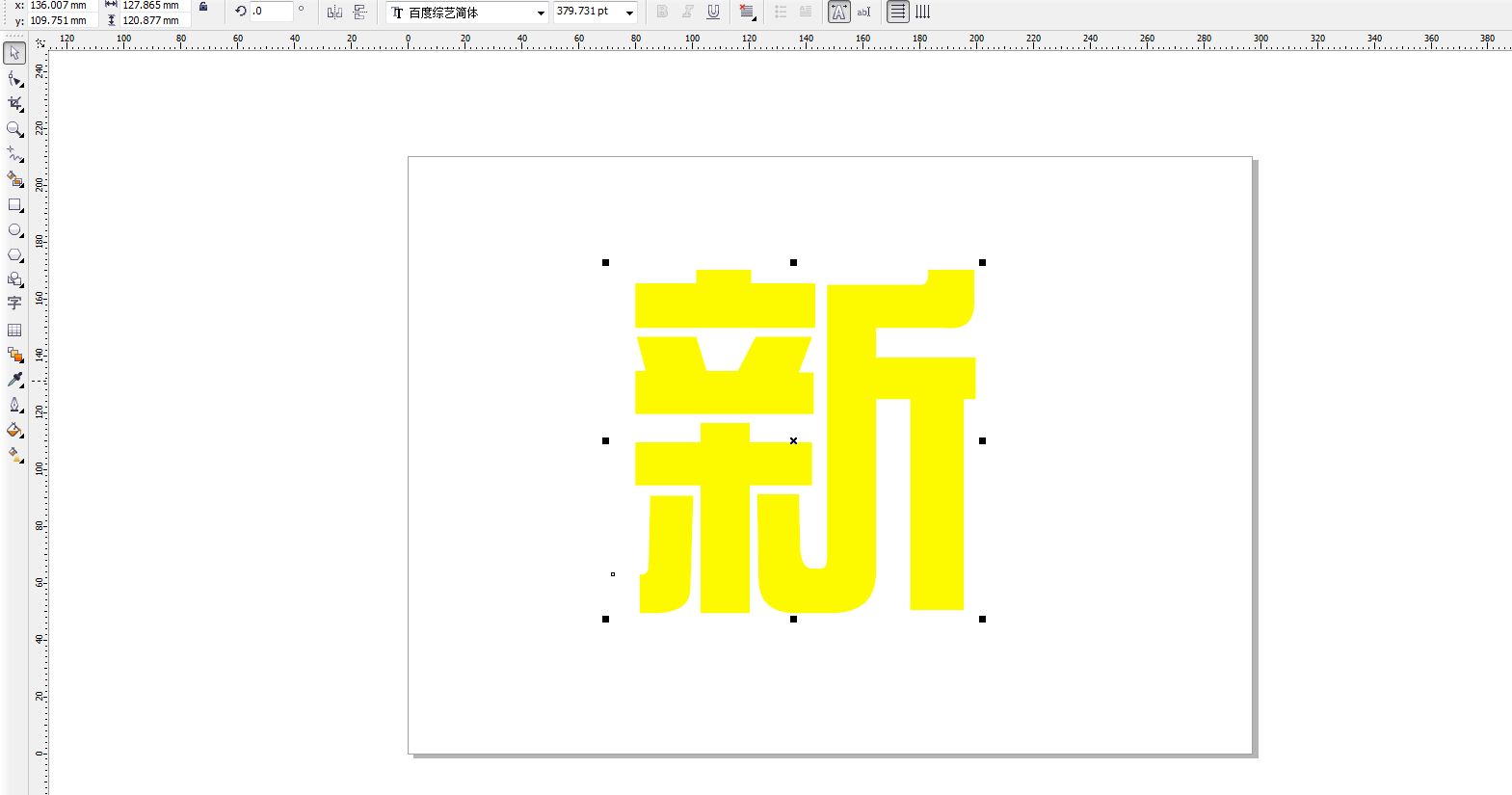
Task: Select the Zoom magnifier tool
Action: (14, 129)
